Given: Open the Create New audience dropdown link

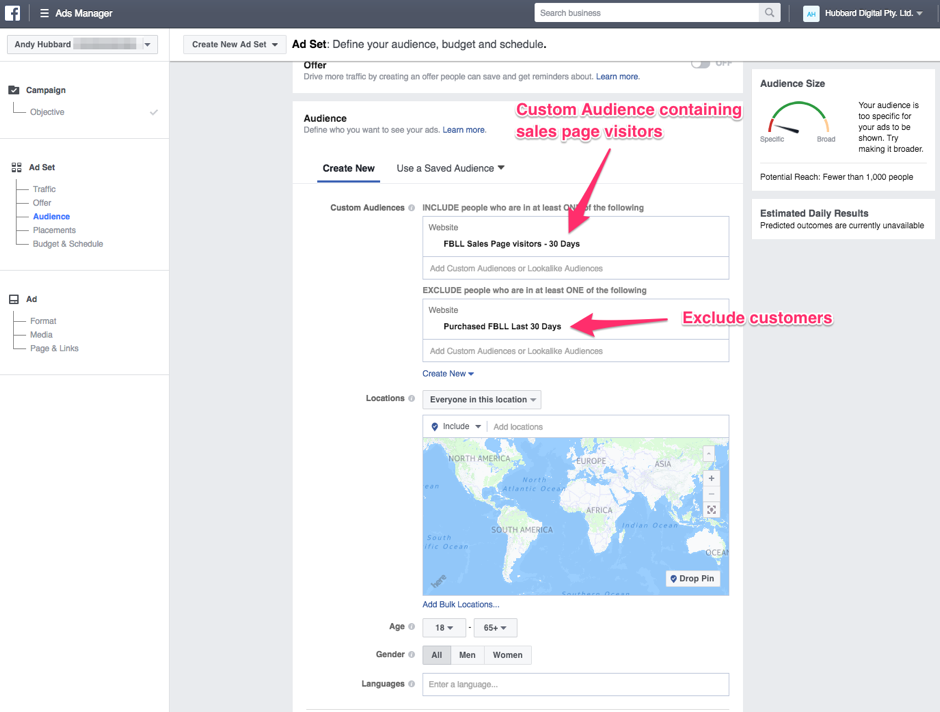Looking at the screenshot, I should [x=448, y=373].
